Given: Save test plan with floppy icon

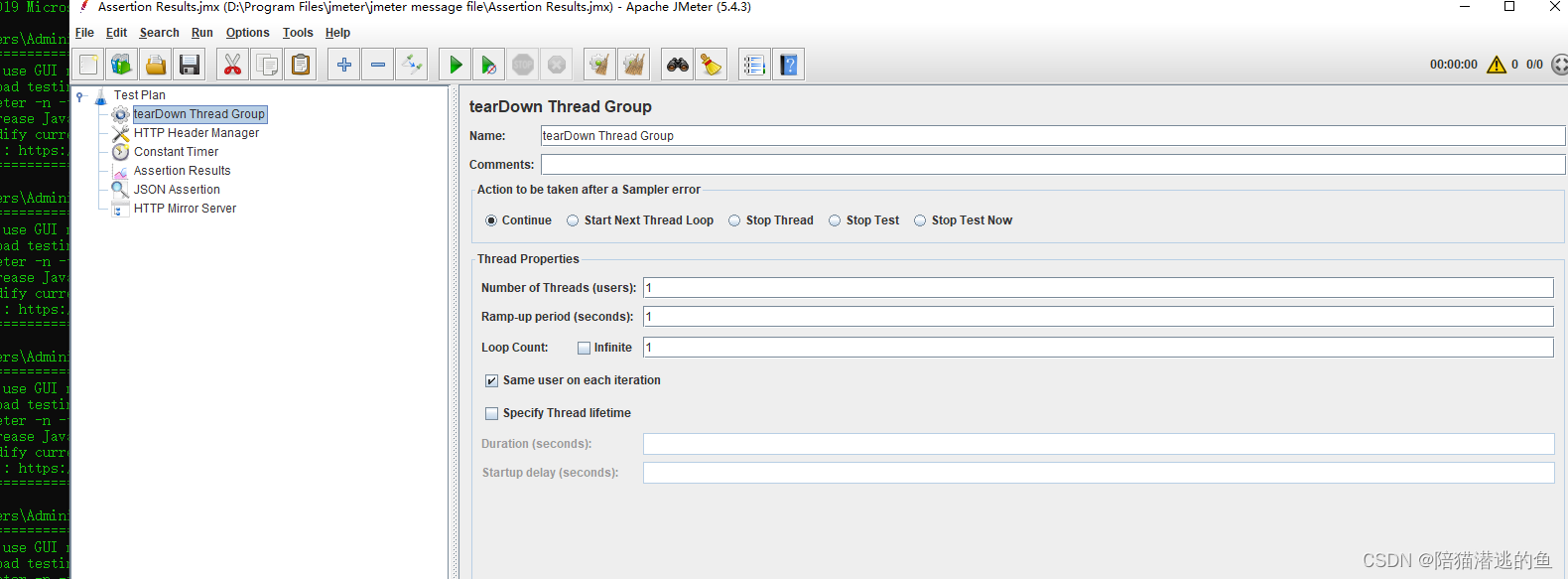Looking at the screenshot, I should [190, 65].
